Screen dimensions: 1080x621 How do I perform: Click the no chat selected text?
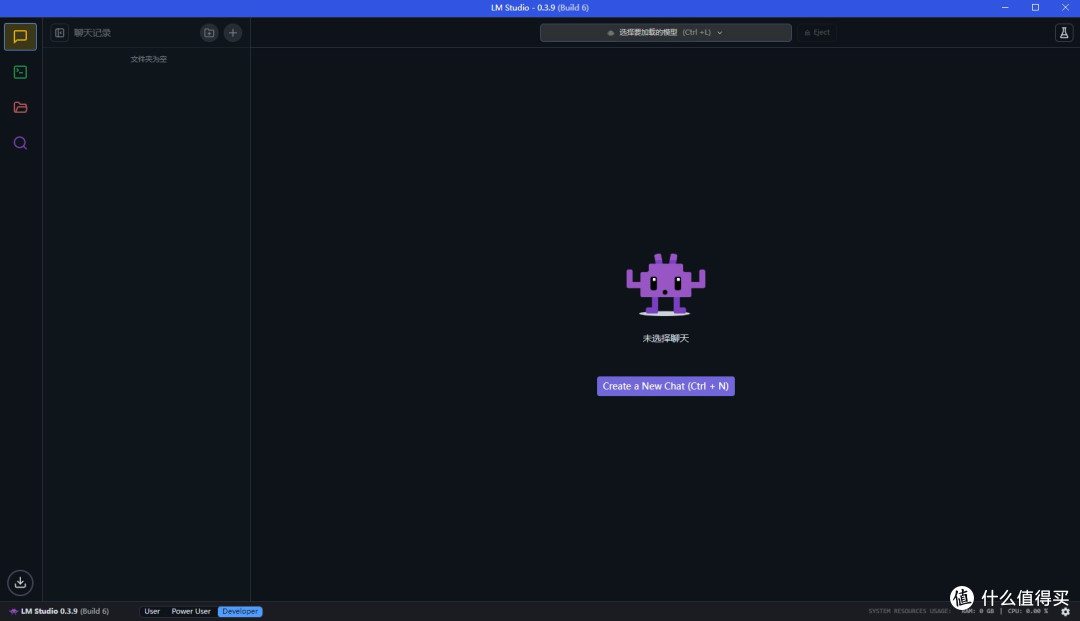[x=665, y=338]
